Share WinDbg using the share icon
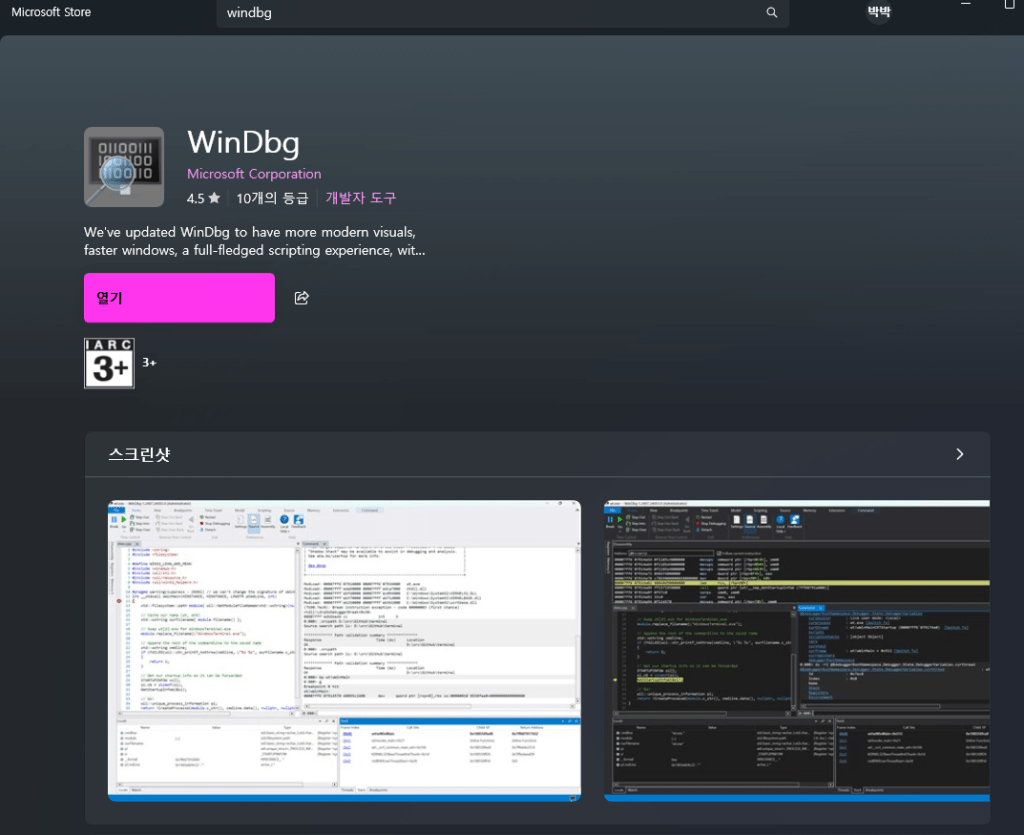The height and width of the screenshot is (835, 1024). coord(301,298)
